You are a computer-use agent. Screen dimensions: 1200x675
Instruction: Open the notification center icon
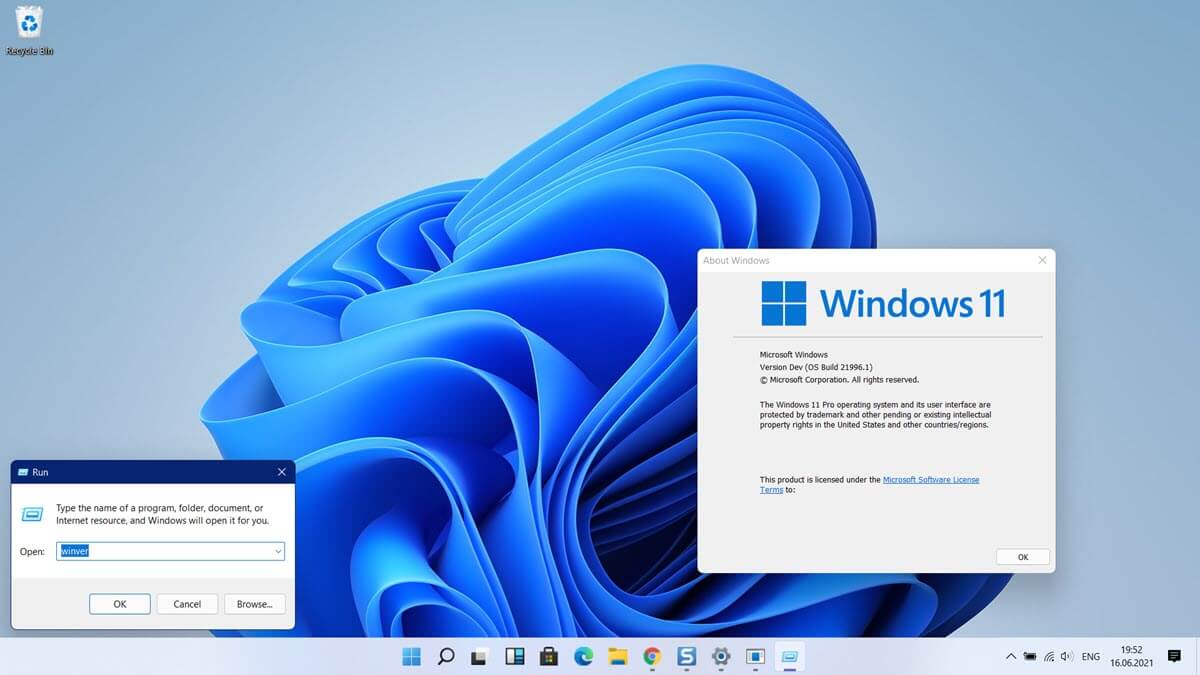click(x=1174, y=656)
